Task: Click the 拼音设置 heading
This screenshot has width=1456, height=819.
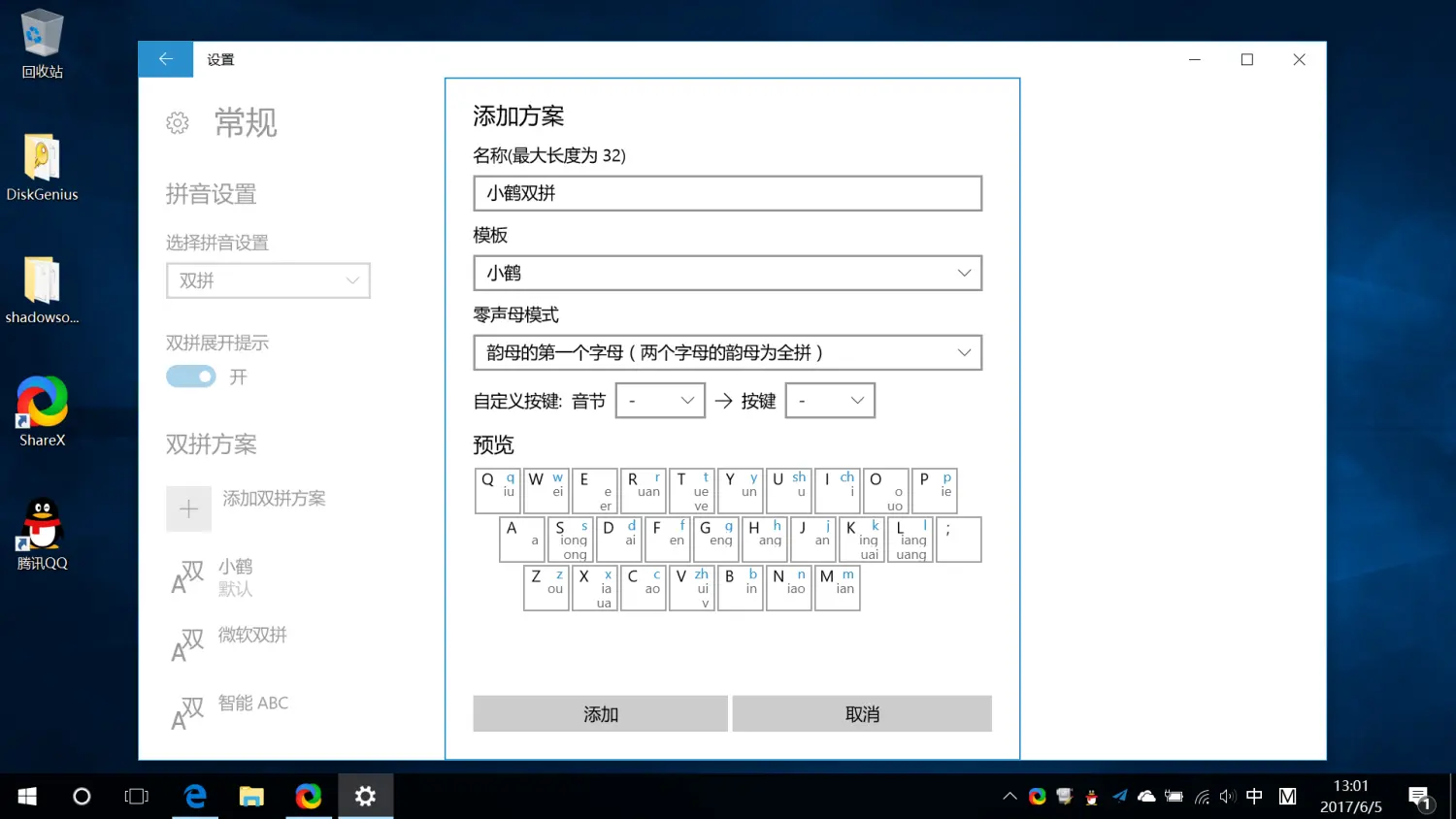Action: [211, 194]
